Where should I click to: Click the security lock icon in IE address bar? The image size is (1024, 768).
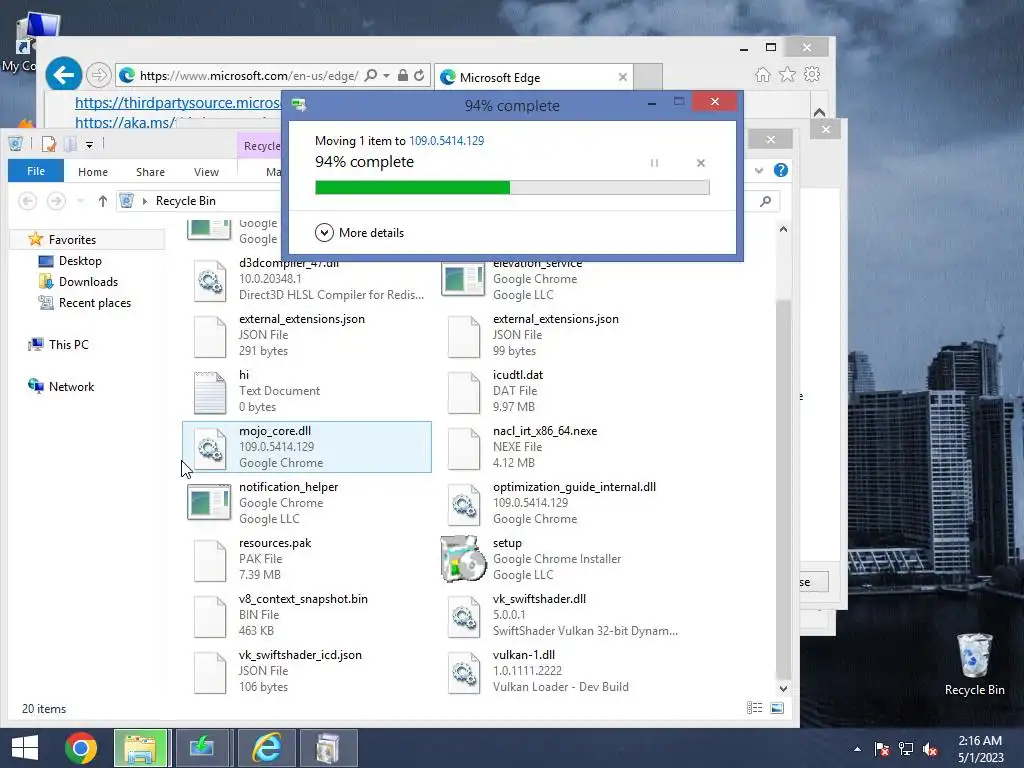tap(403, 76)
